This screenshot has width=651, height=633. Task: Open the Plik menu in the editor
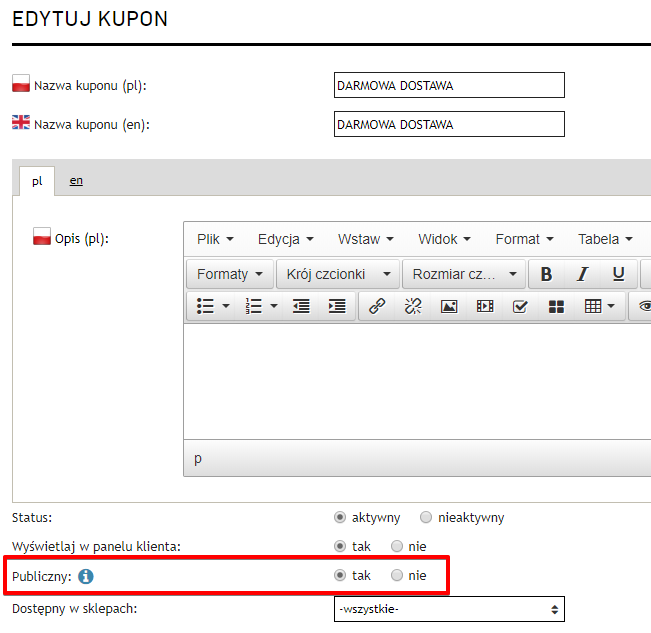(215, 239)
